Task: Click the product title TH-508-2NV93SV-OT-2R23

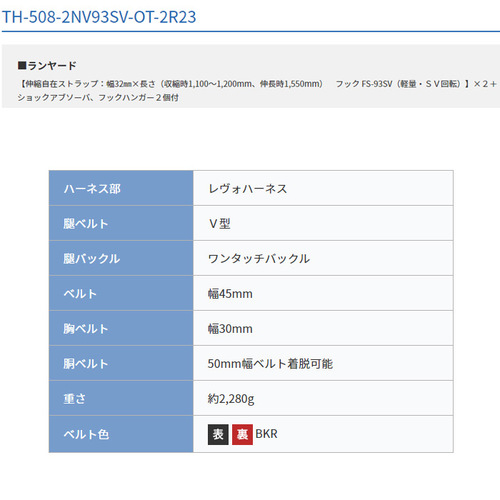Action: pyautogui.click(x=99, y=17)
